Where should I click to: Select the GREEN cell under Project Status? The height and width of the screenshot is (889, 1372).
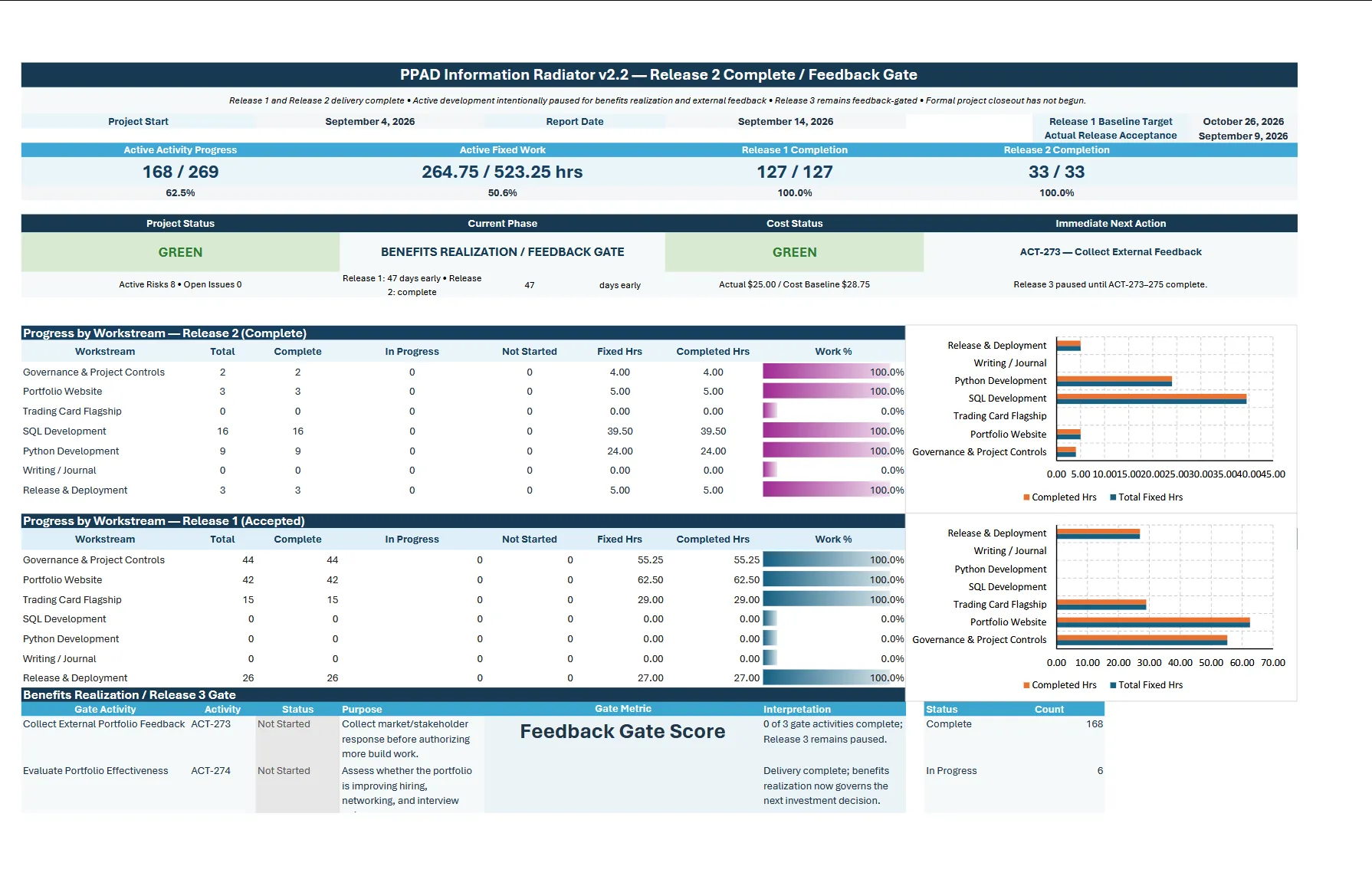(x=180, y=252)
